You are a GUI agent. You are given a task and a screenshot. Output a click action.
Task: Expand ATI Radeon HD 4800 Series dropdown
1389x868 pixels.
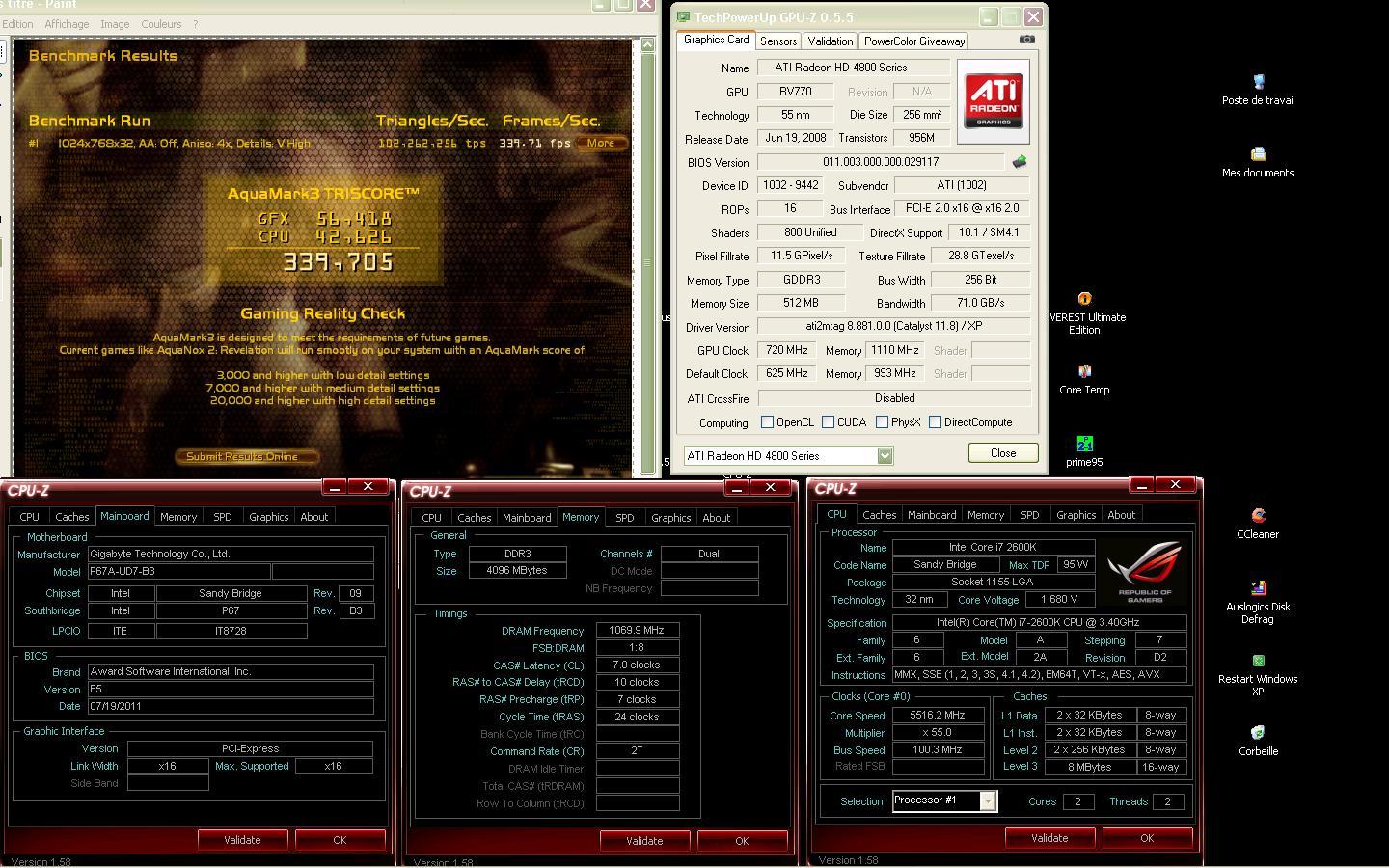click(x=885, y=456)
